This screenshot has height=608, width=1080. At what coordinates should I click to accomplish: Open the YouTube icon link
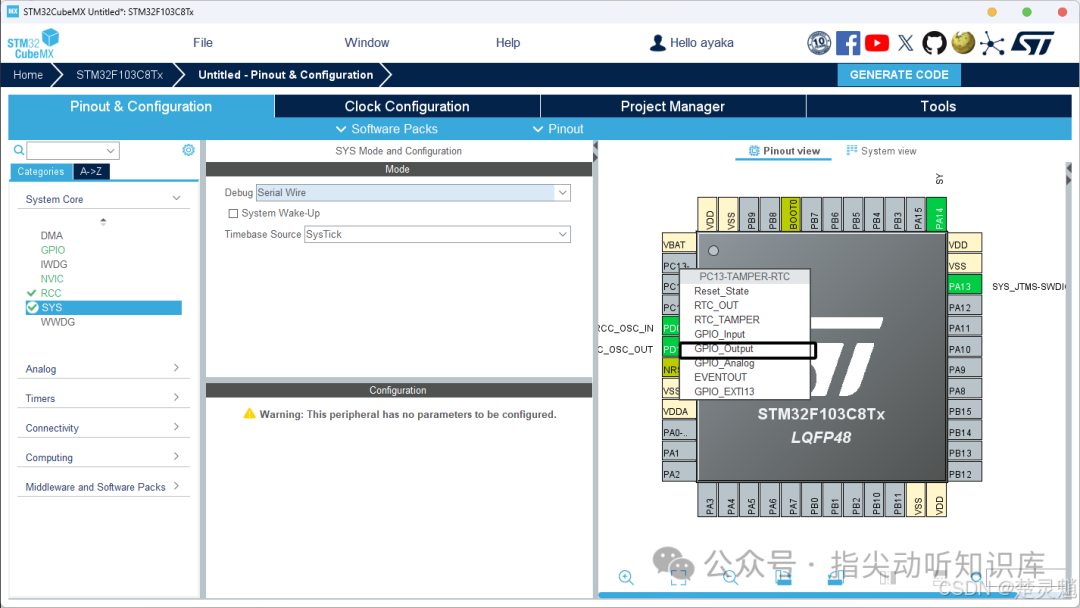[876, 43]
